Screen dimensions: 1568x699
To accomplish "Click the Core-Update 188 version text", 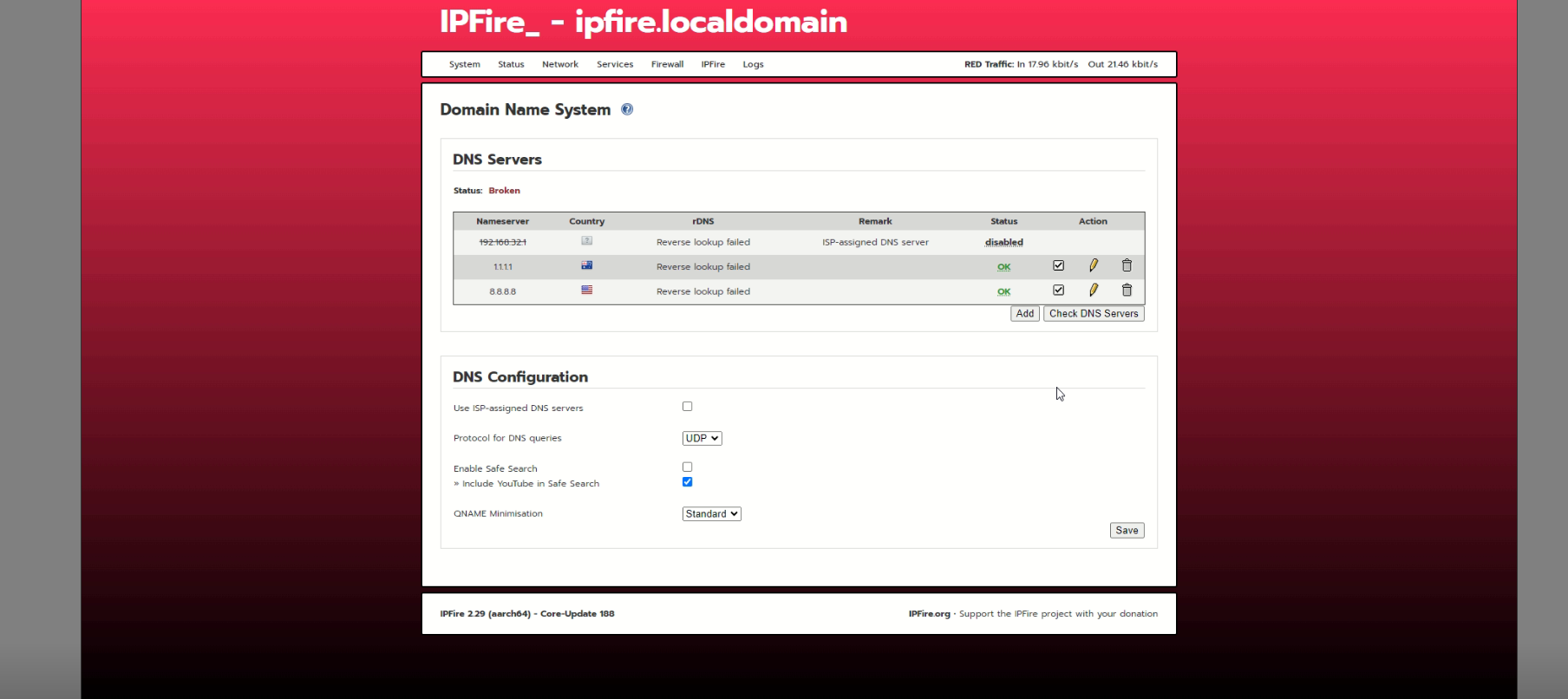I will click(578, 614).
